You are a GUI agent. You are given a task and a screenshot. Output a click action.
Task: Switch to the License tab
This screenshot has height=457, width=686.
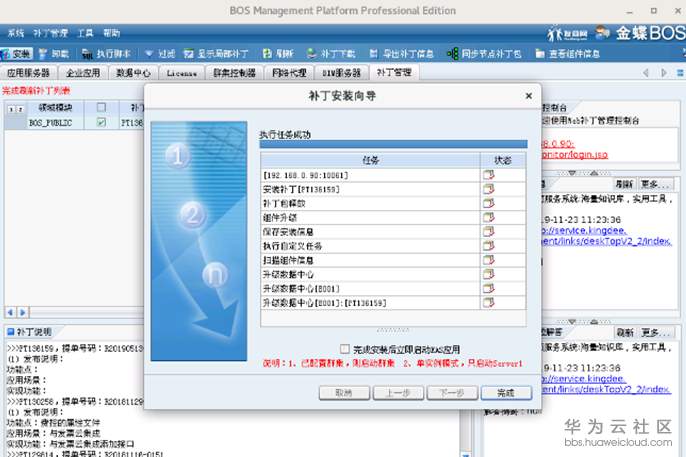[x=182, y=73]
